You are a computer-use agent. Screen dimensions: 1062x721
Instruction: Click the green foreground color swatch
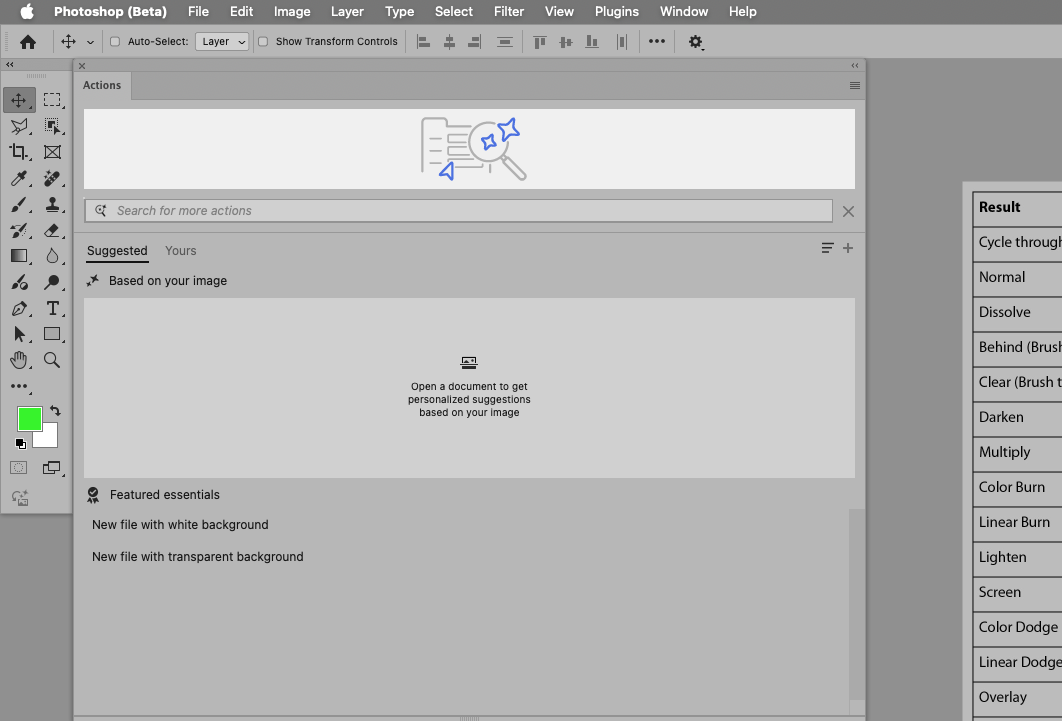click(x=28, y=418)
